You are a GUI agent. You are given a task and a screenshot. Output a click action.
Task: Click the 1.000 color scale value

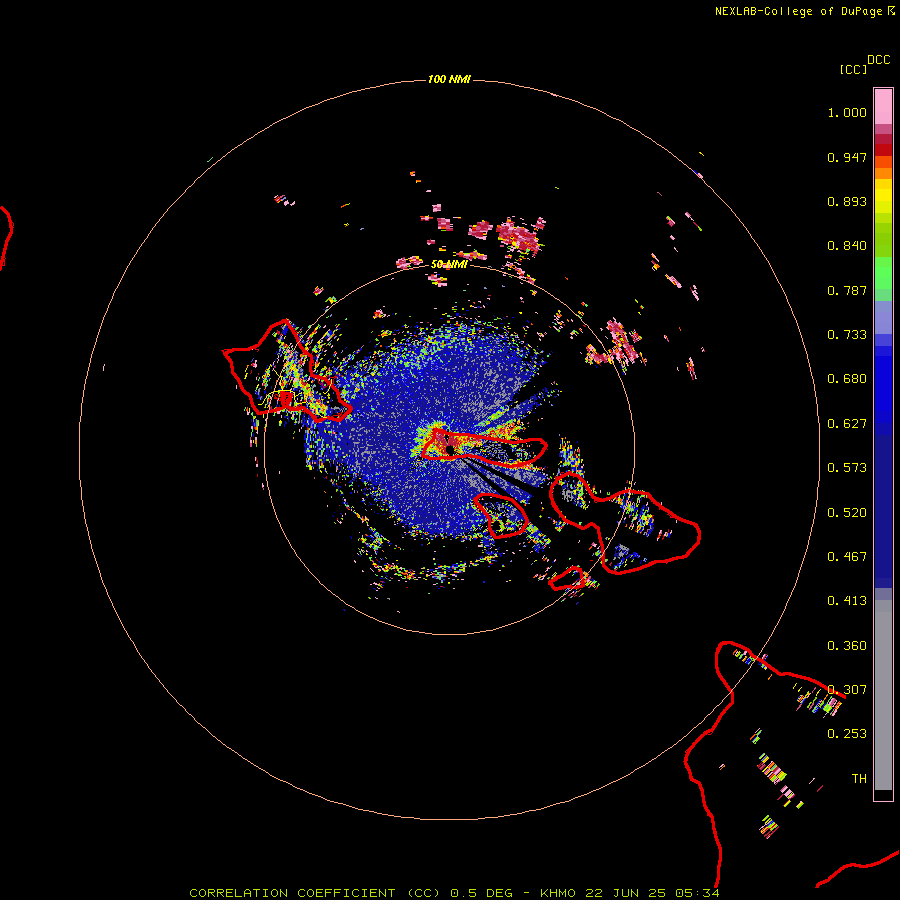pos(847,112)
